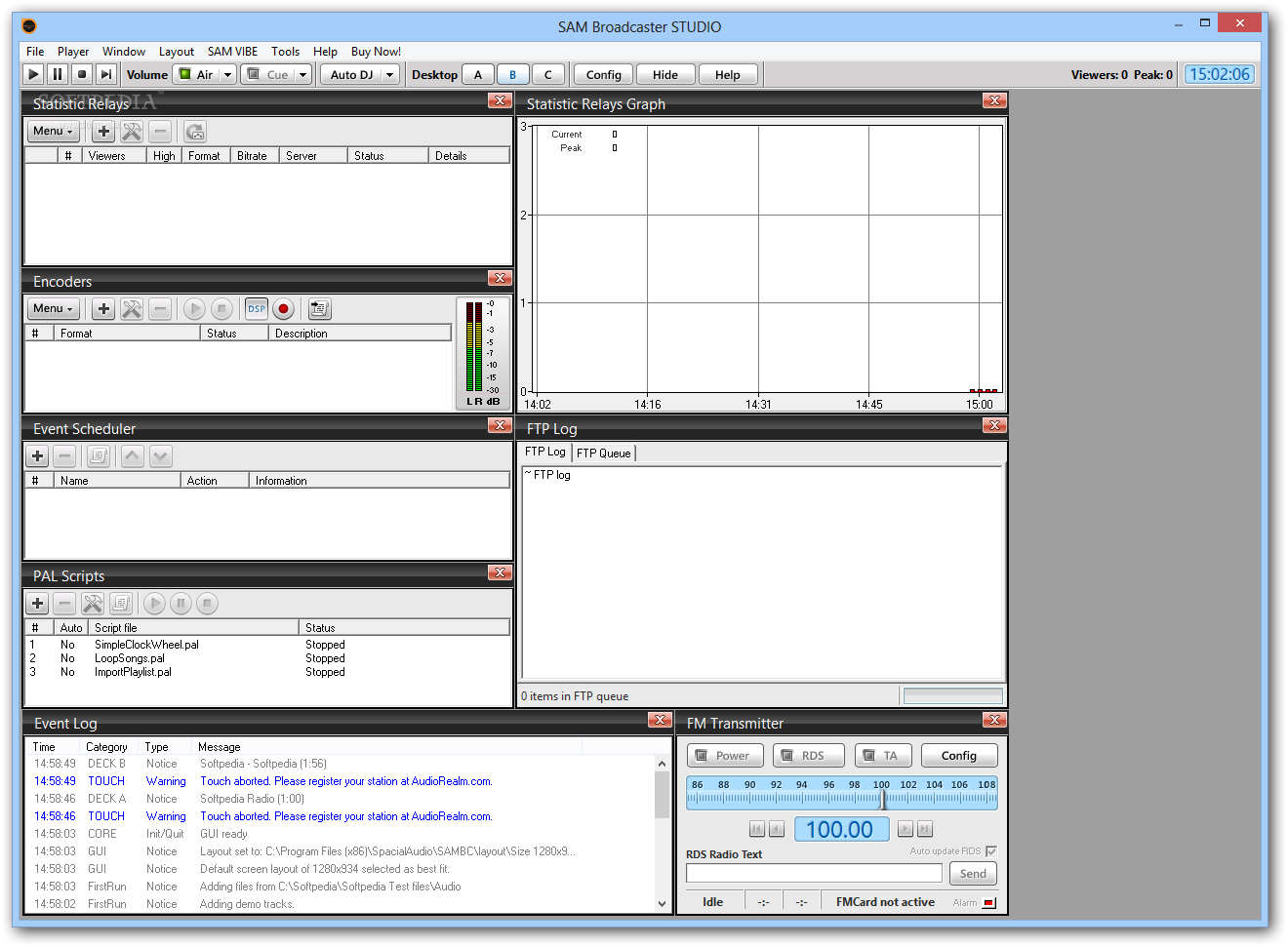Click the Play button in main toolbar
This screenshot has width=1288, height=947.
[33, 74]
